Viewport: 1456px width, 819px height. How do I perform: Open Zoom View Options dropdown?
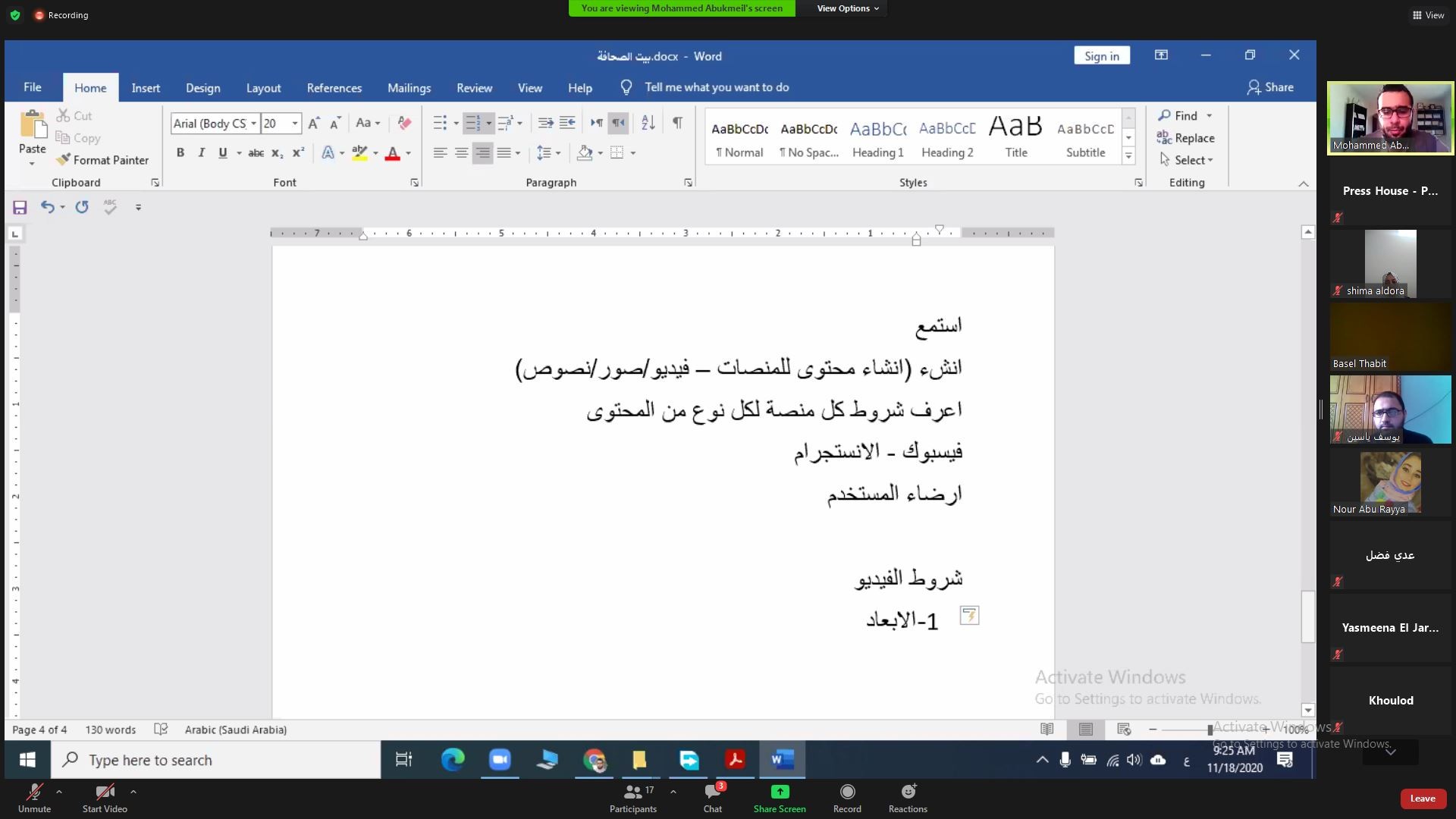(848, 8)
